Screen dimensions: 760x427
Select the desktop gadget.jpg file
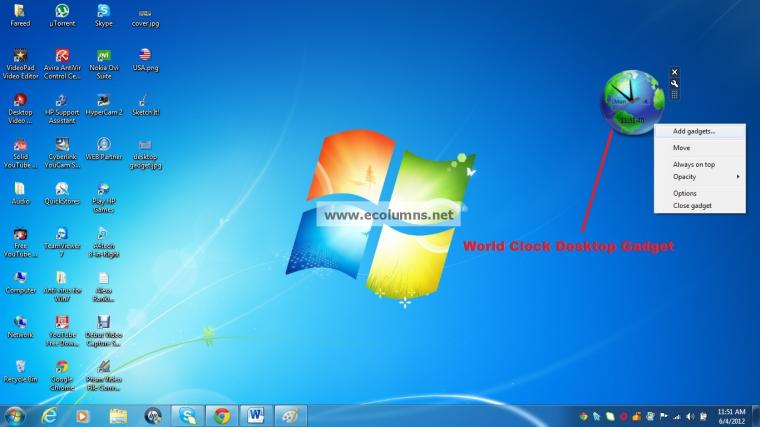(x=145, y=155)
